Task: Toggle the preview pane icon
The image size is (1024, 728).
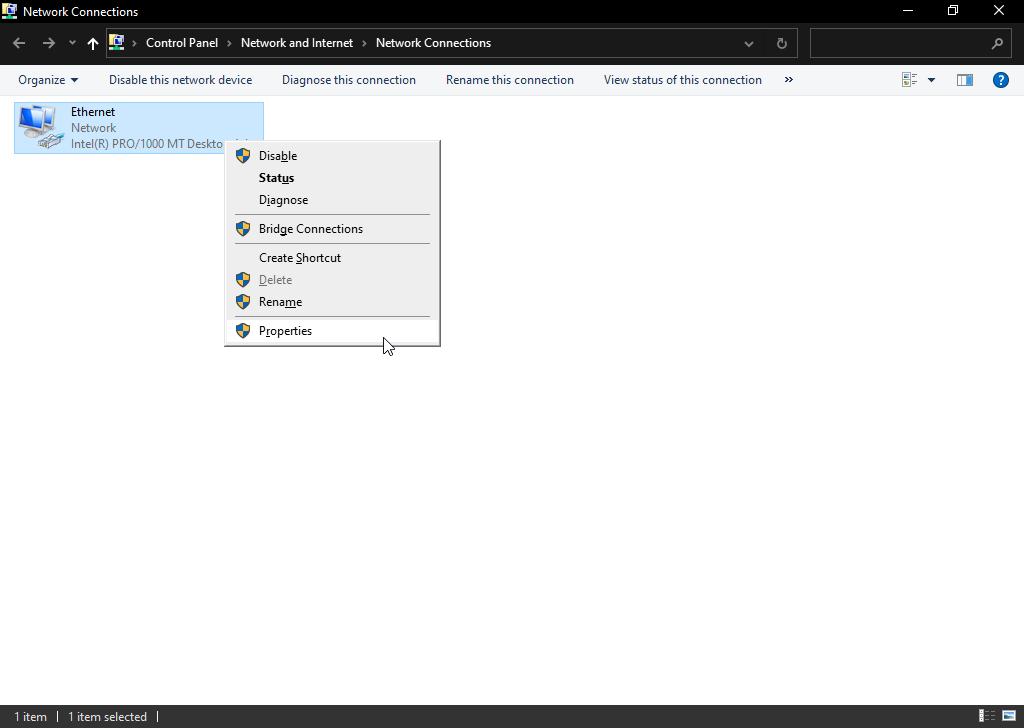Action: tap(964, 80)
